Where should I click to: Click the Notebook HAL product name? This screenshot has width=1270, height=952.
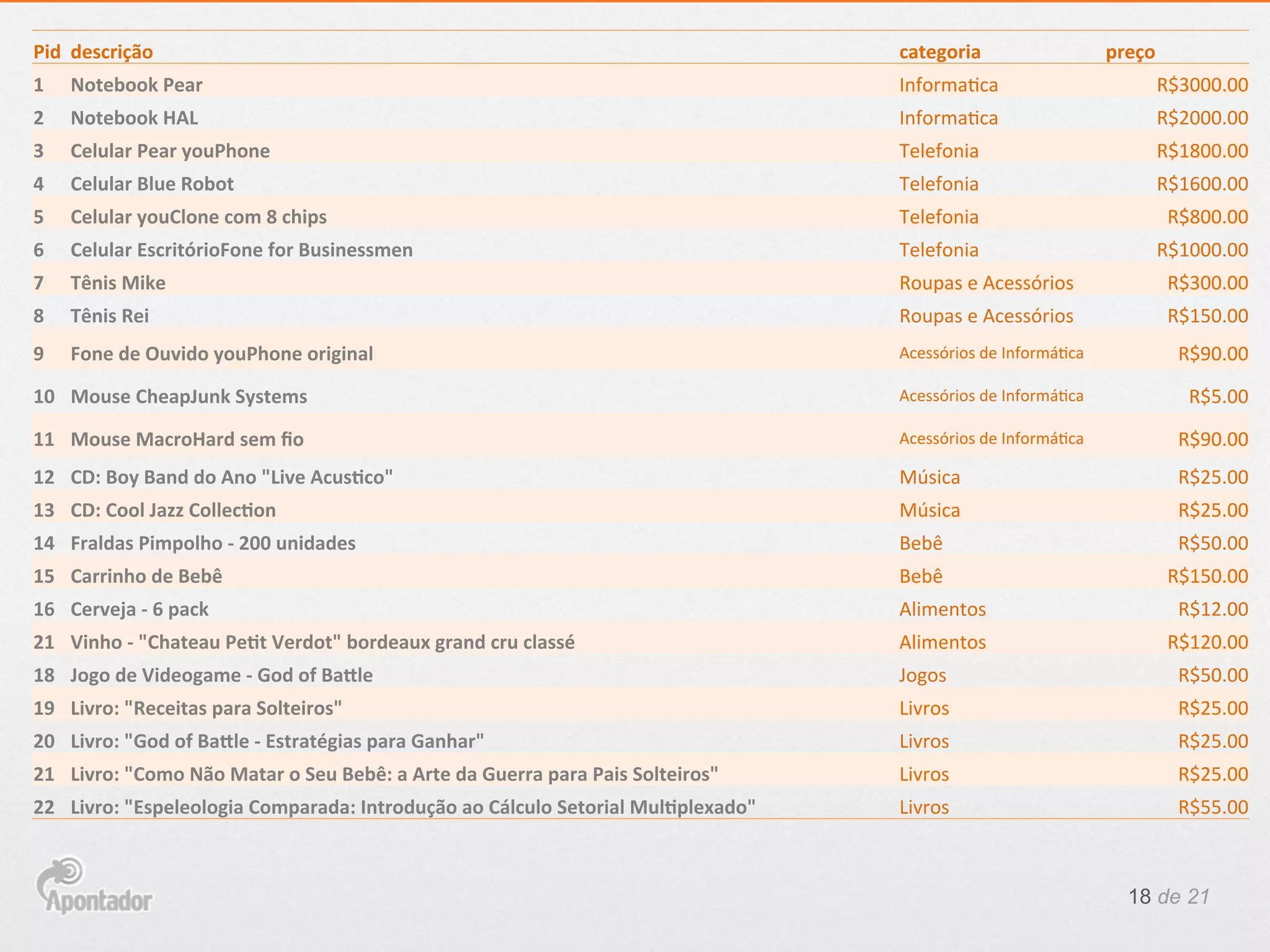(135, 118)
